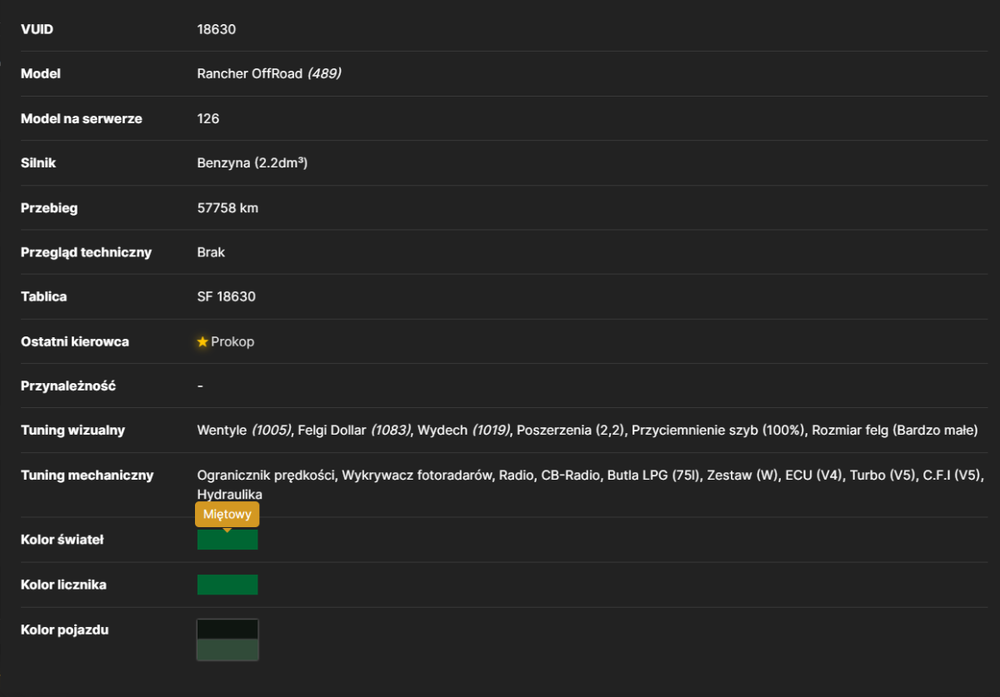The width and height of the screenshot is (1000, 697).
Task: Click the Felgi Dollar (1083) tuning entry
Action: click(x=354, y=430)
